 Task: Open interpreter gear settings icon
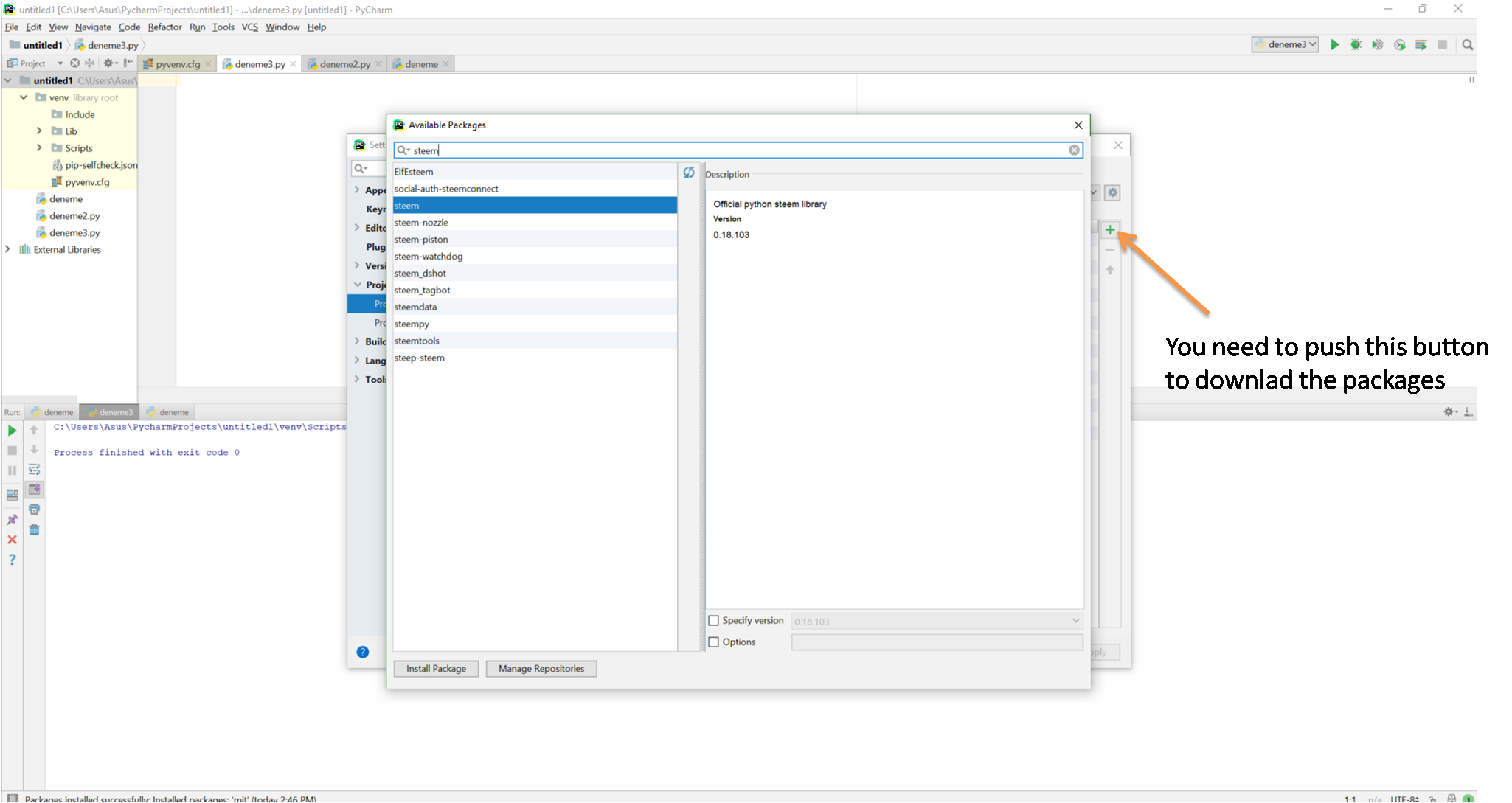1113,192
